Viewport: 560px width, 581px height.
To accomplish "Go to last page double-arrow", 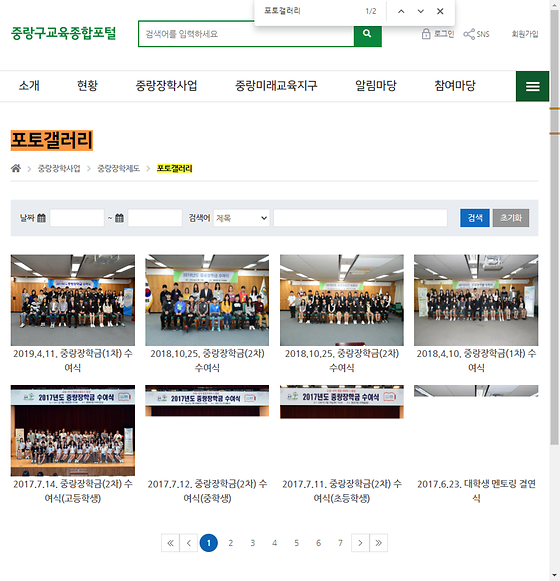I will [378, 543].
